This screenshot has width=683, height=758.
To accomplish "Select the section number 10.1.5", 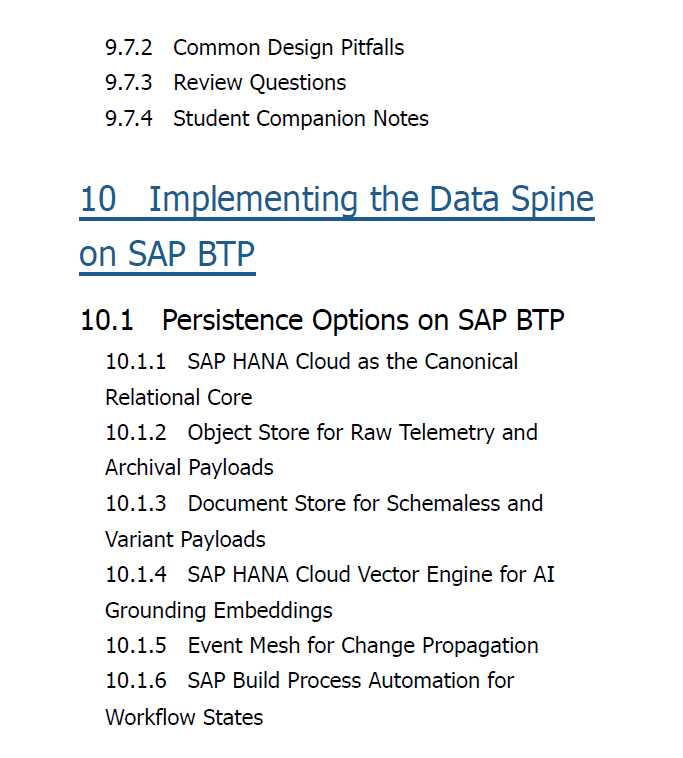I will 136,646.
